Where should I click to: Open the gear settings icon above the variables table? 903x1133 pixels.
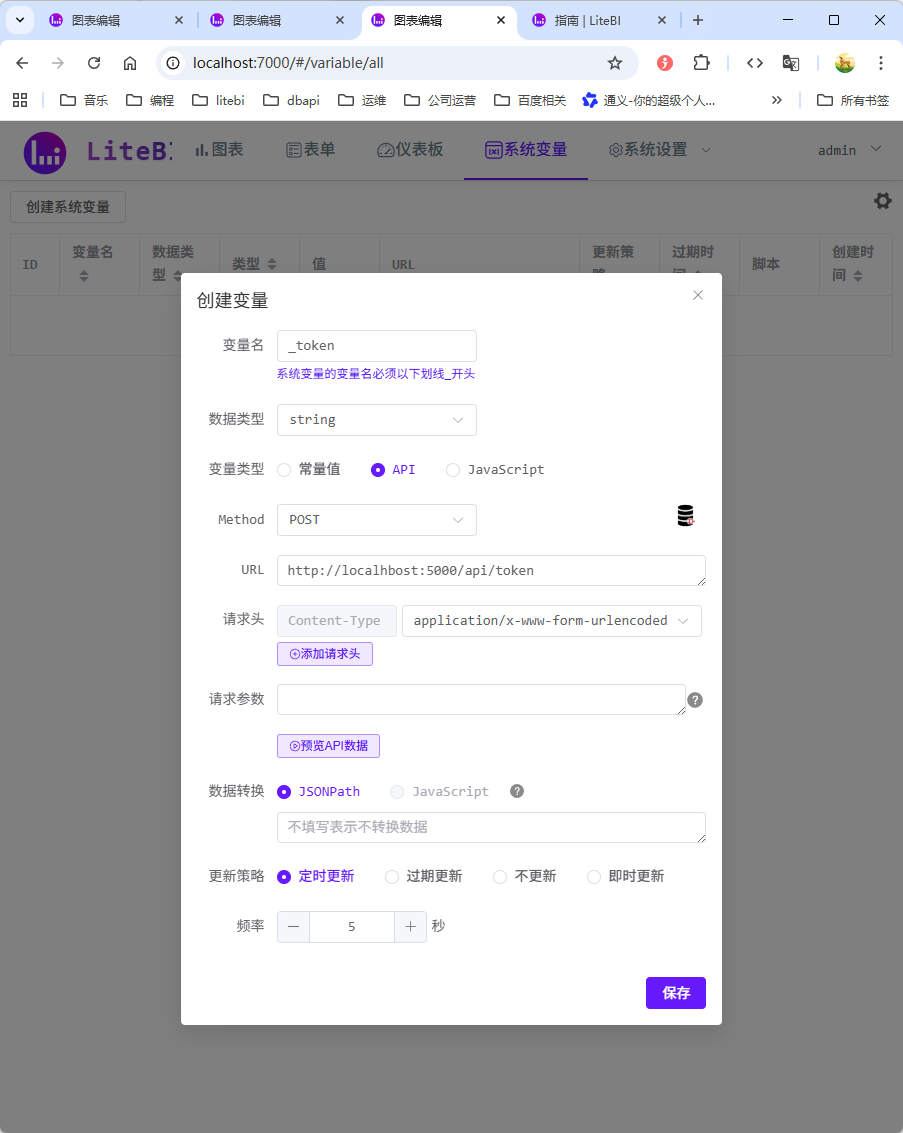point(882,201)
